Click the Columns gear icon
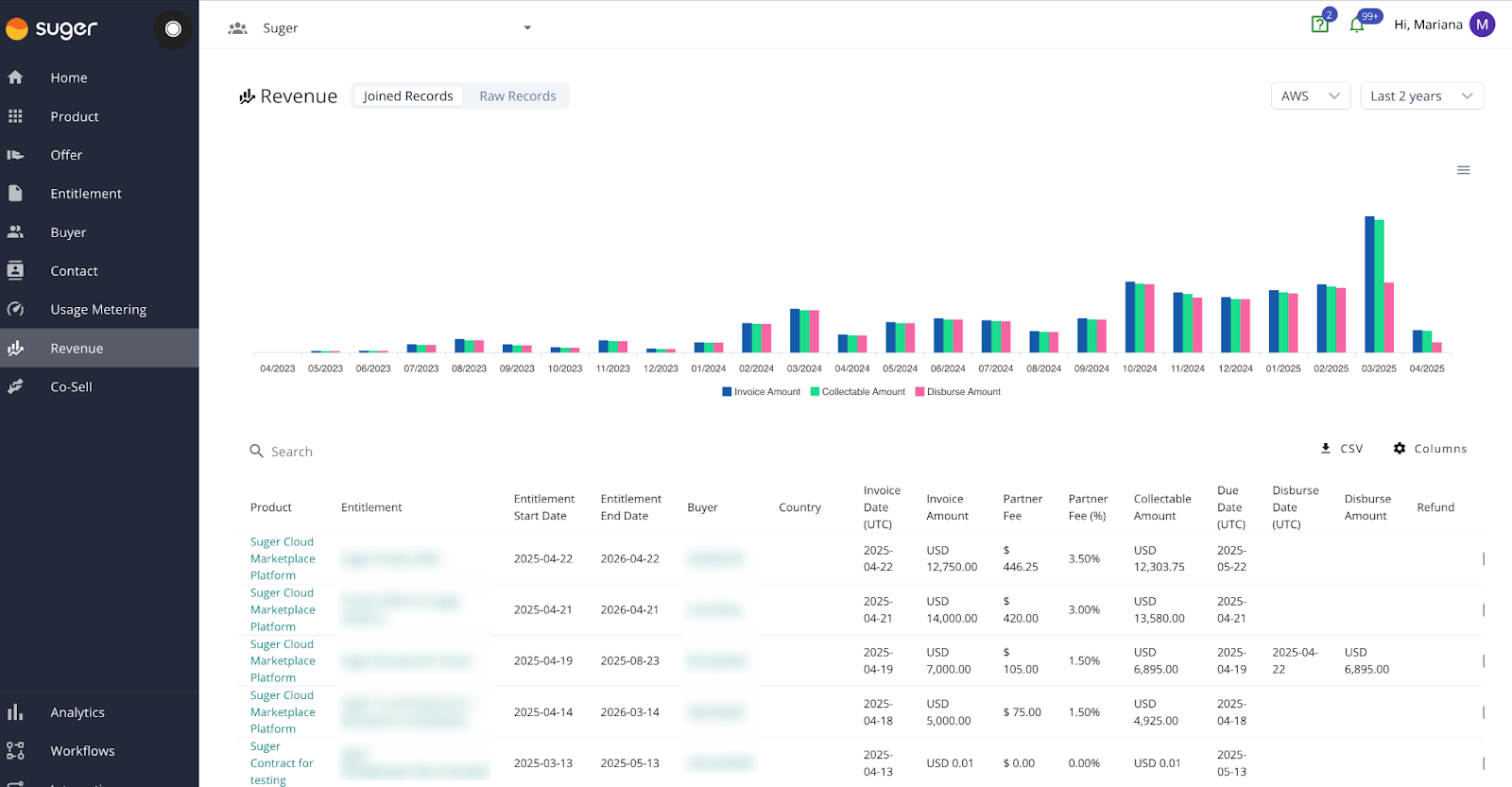 click(x=1400, y=448)
